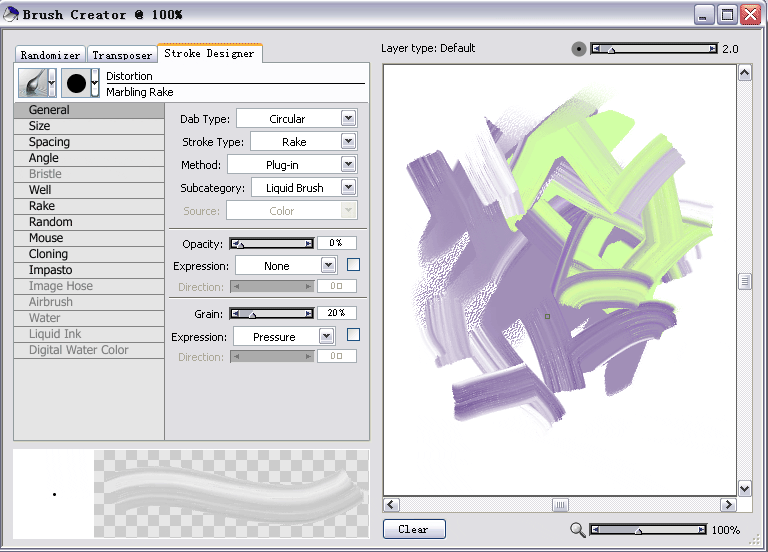Image resolution: width=768 pixels, height=552 pixels.
Task: Click the brush variant dab icon
Action: [76, 83]
